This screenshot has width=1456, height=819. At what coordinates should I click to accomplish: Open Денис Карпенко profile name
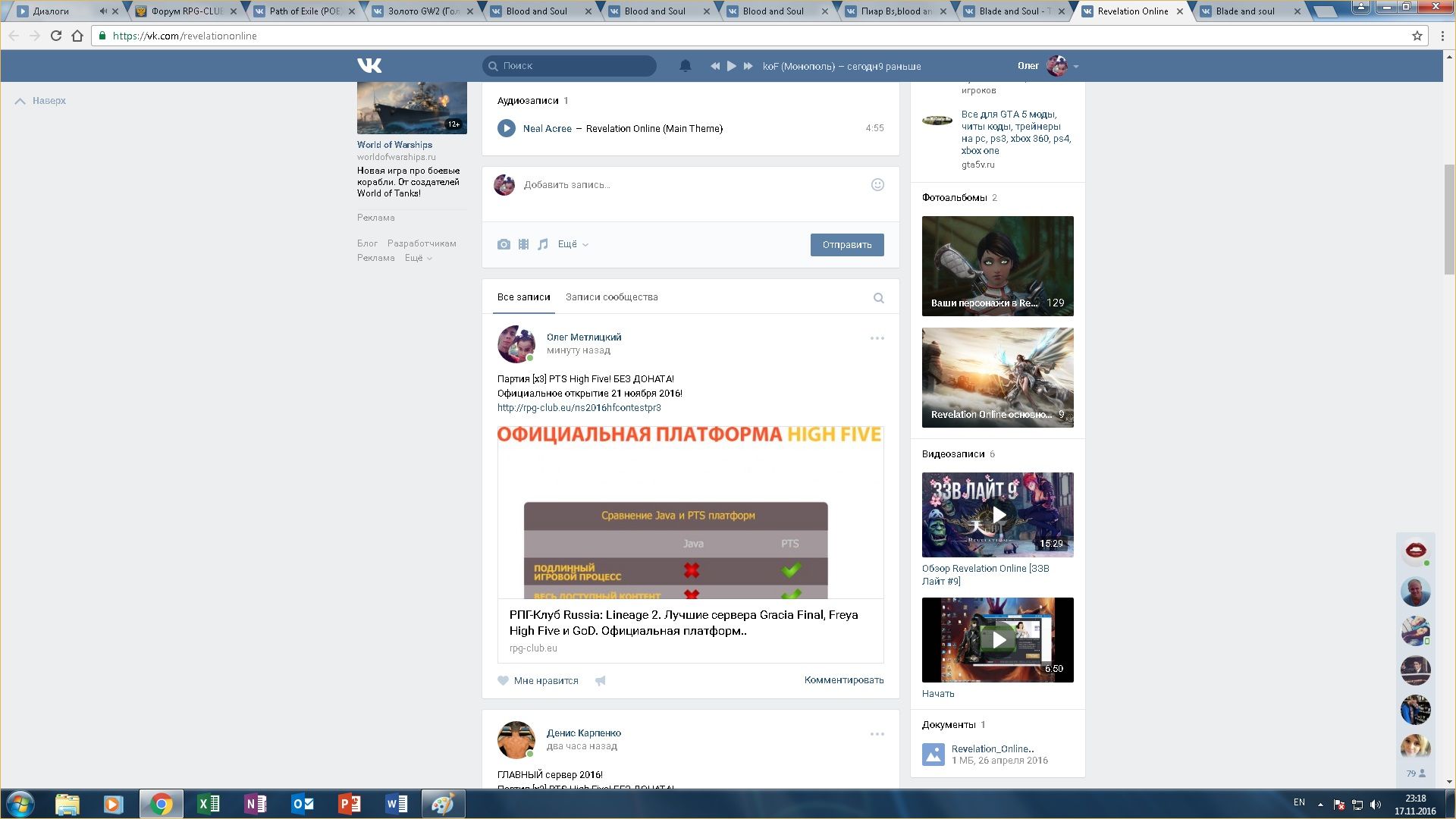point(583,733)
